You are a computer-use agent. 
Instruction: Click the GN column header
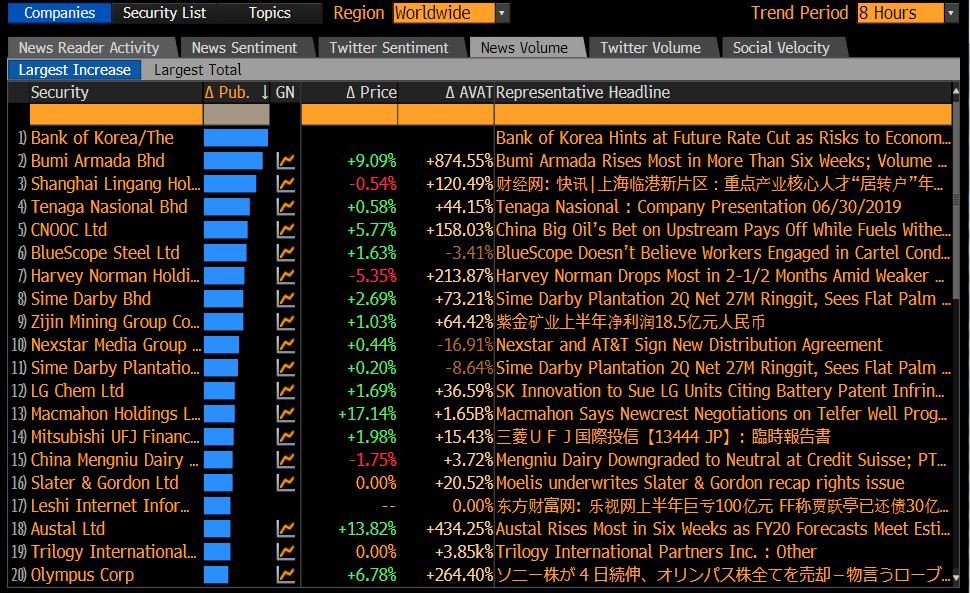click(x=285, y=92)
